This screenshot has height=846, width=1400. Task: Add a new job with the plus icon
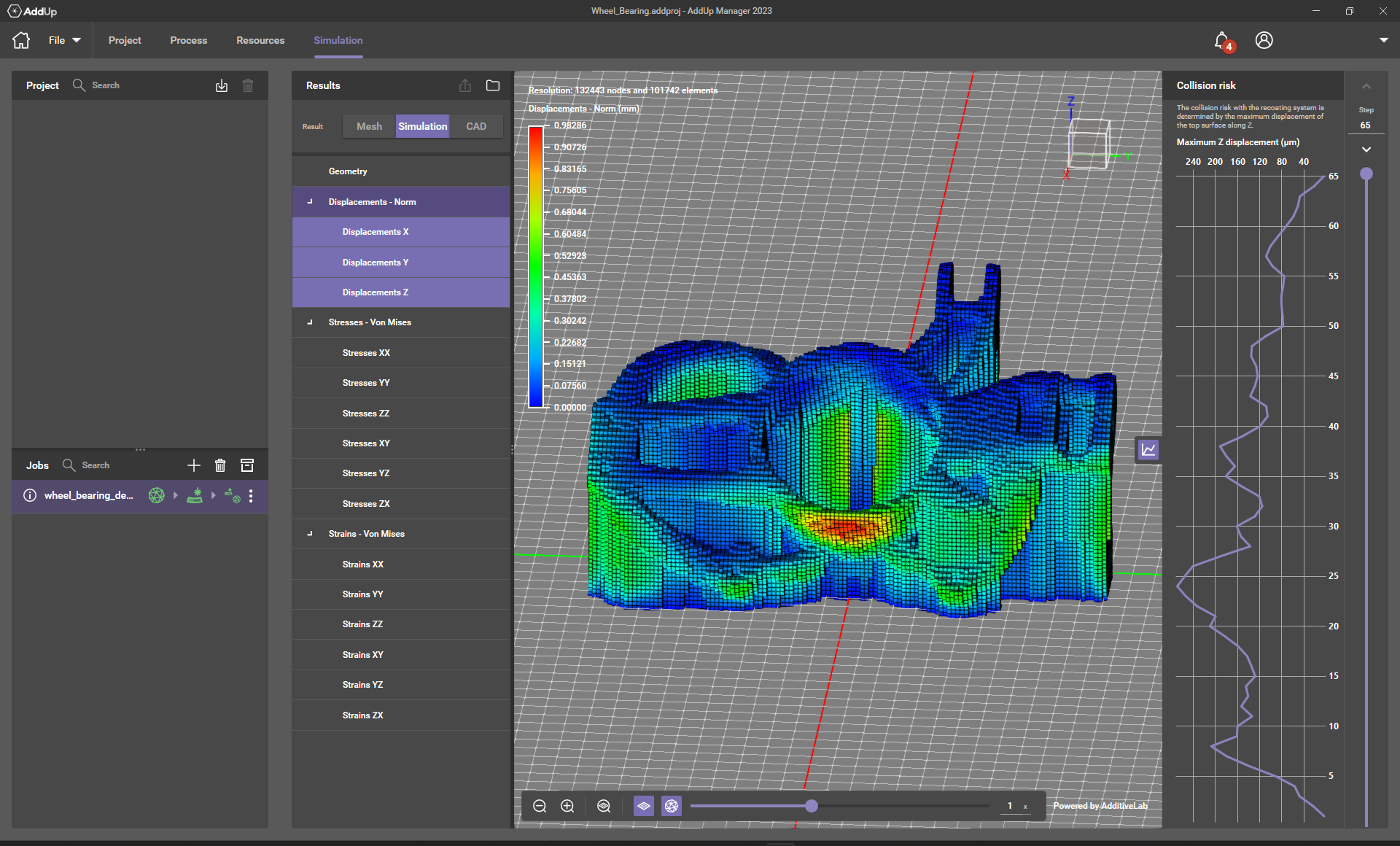[193, 465]
